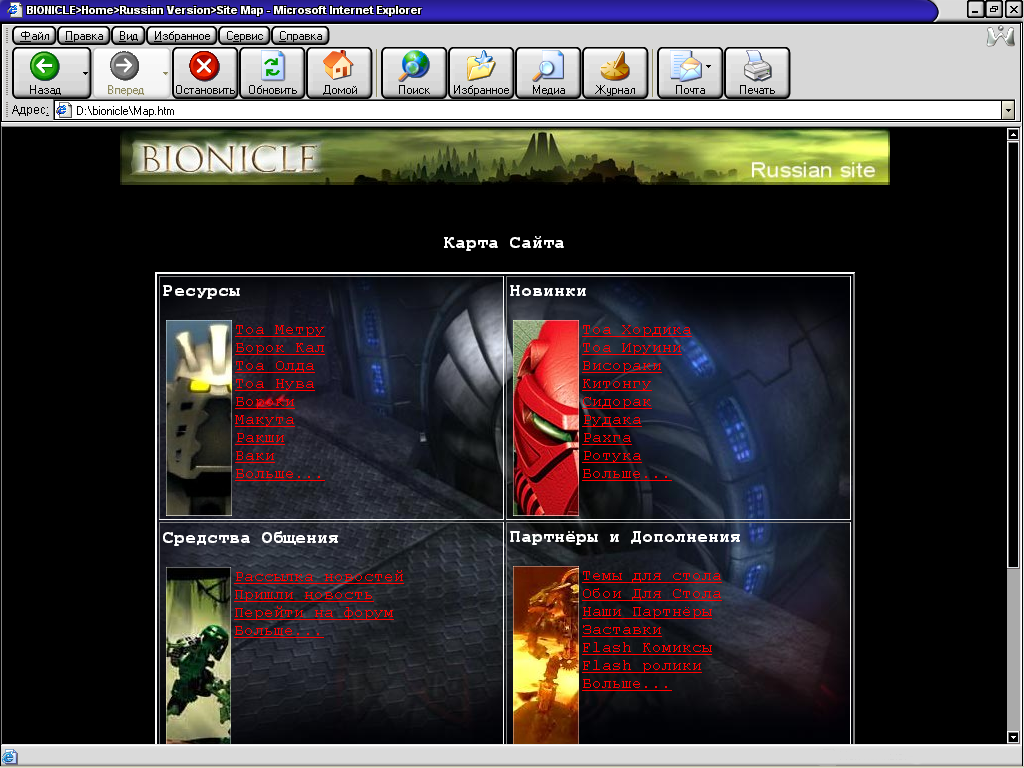Click the page scrollbar down arrow
The width and height of the screenshot is (1024, 768).
click(1013, 737)
